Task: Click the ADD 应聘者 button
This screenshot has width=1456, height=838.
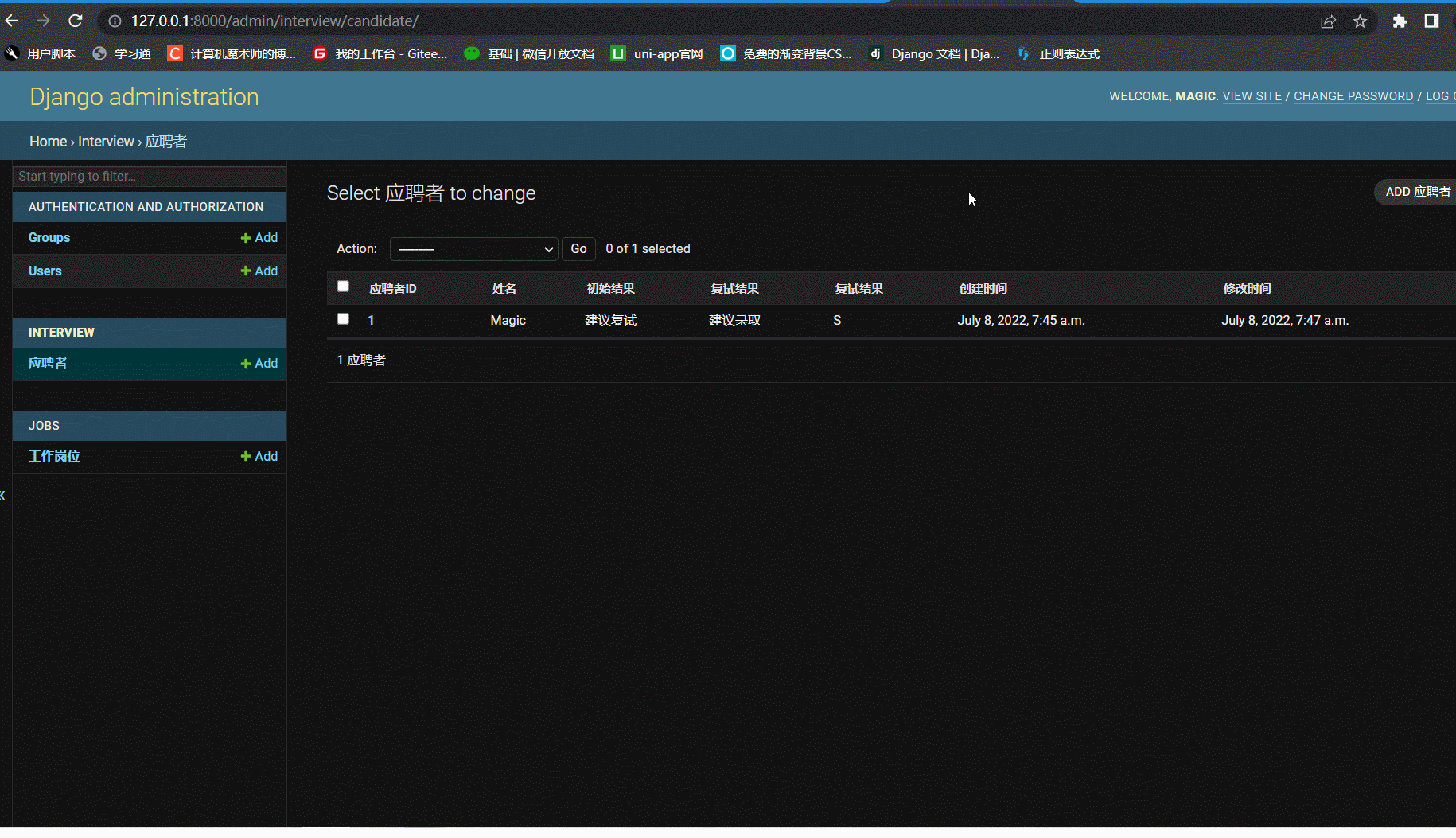Action: point(1417,192)
